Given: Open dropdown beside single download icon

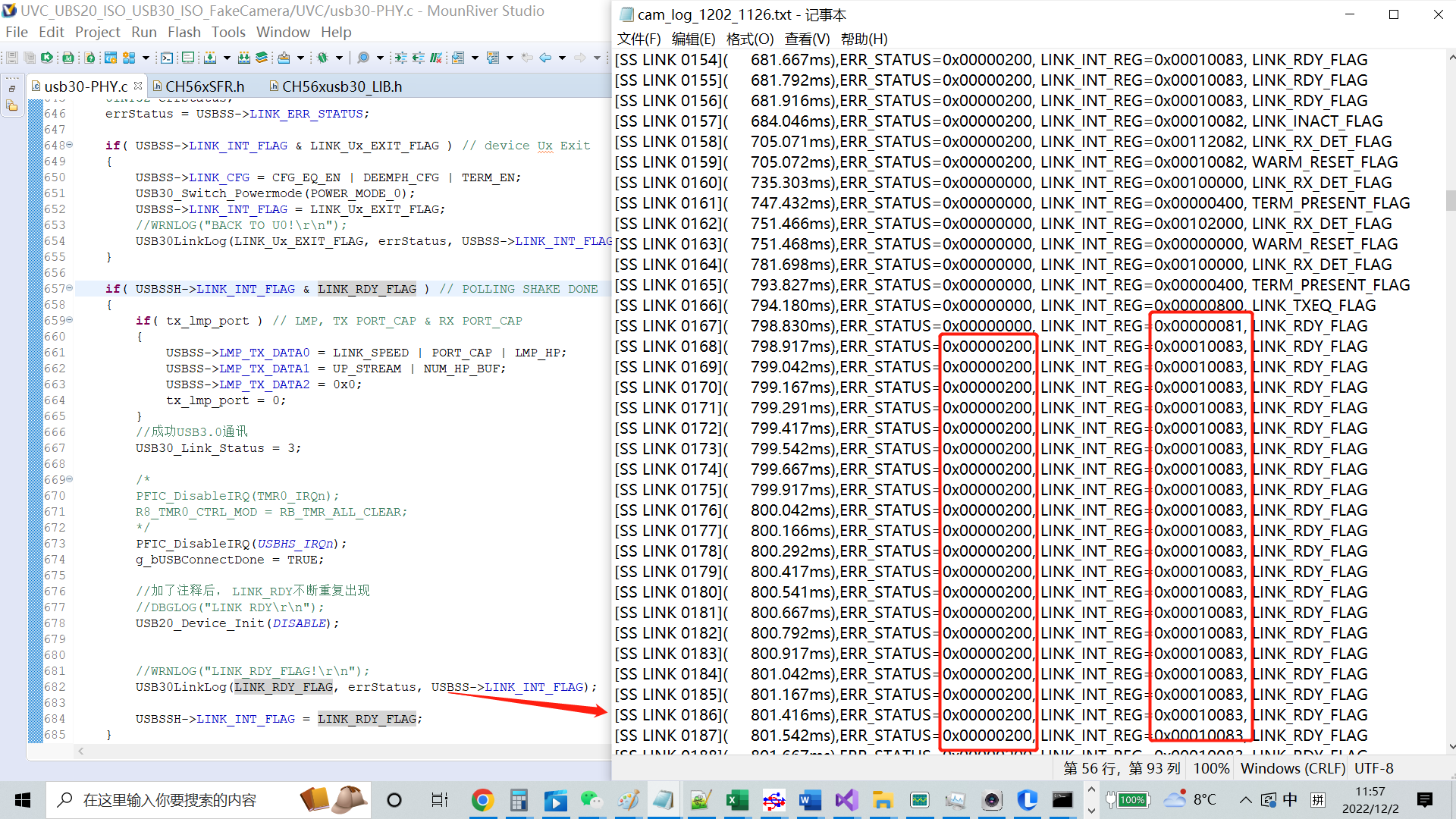Looking at the screenshot, I should [x=227, y=58].
